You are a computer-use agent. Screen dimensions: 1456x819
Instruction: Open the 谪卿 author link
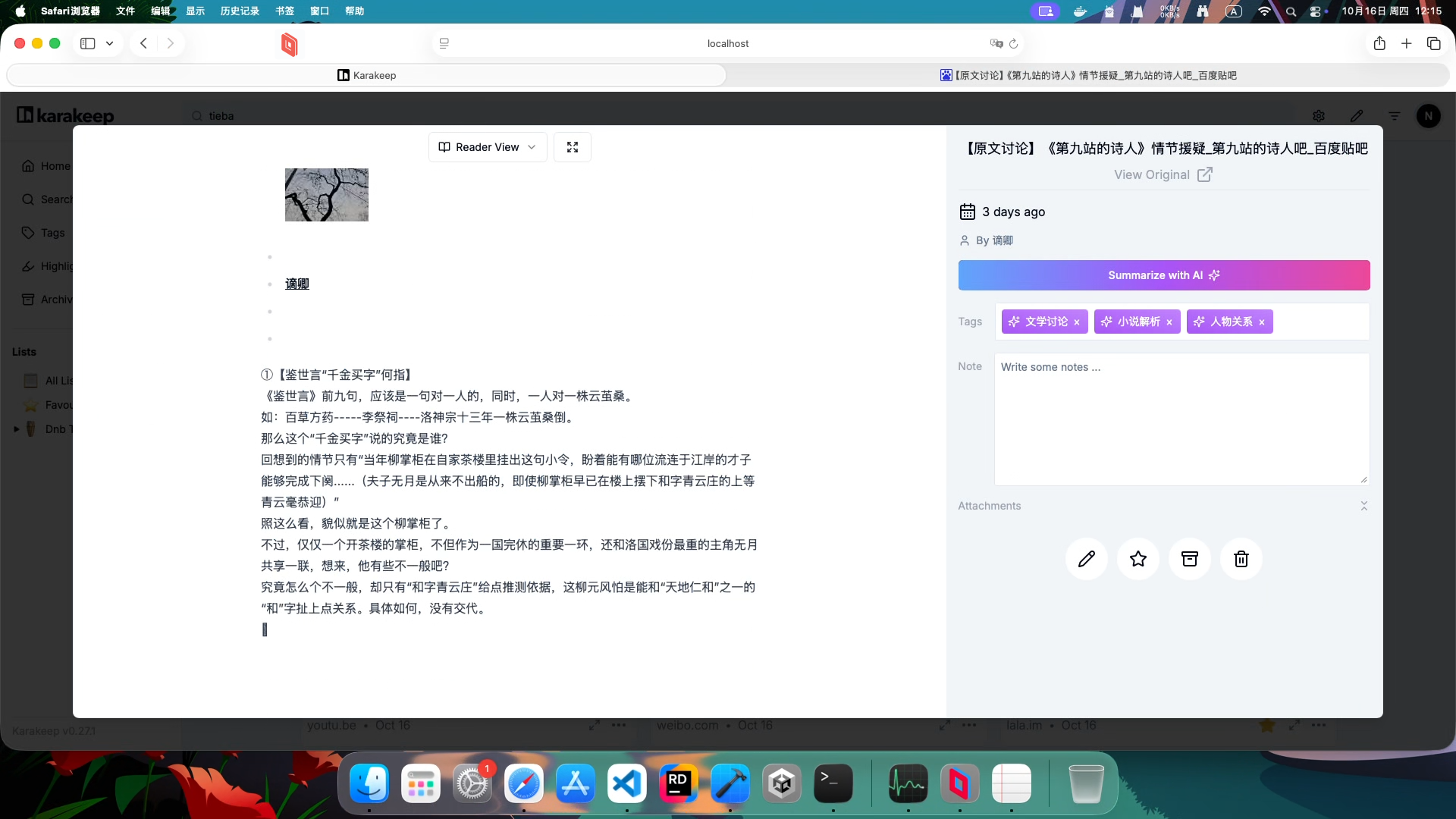coord(297,284)
